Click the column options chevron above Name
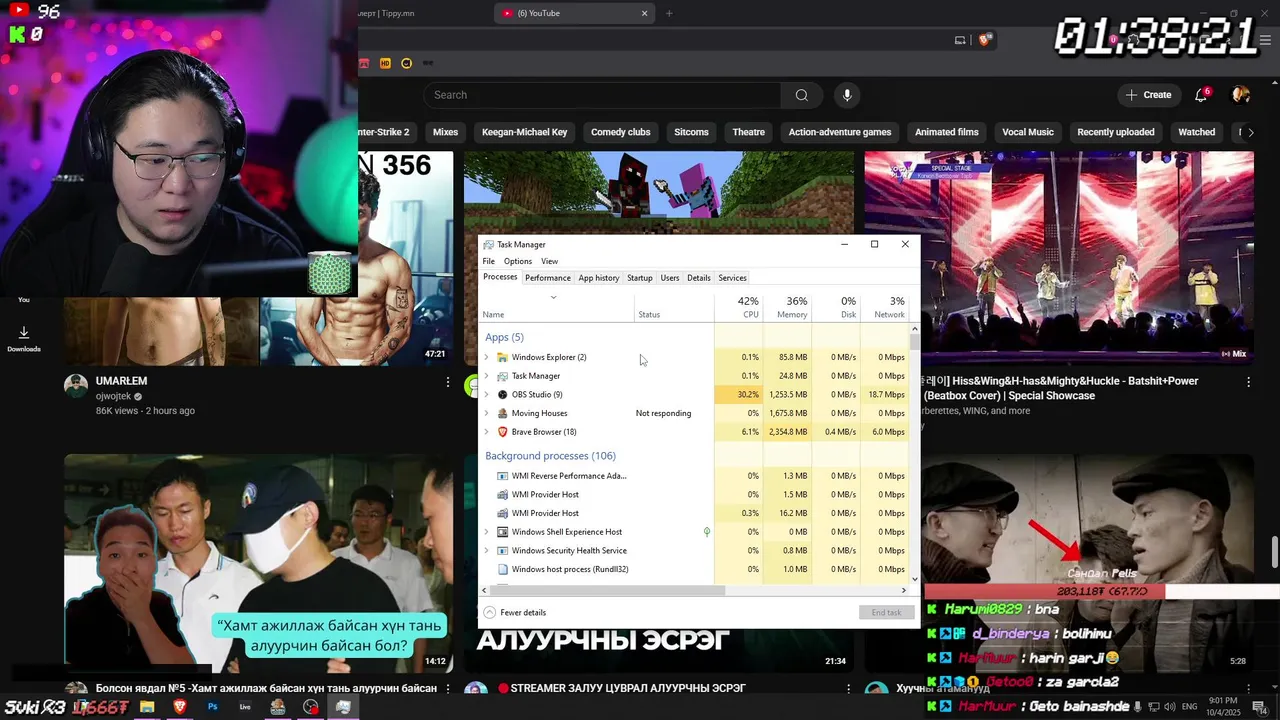 point(553,297)
